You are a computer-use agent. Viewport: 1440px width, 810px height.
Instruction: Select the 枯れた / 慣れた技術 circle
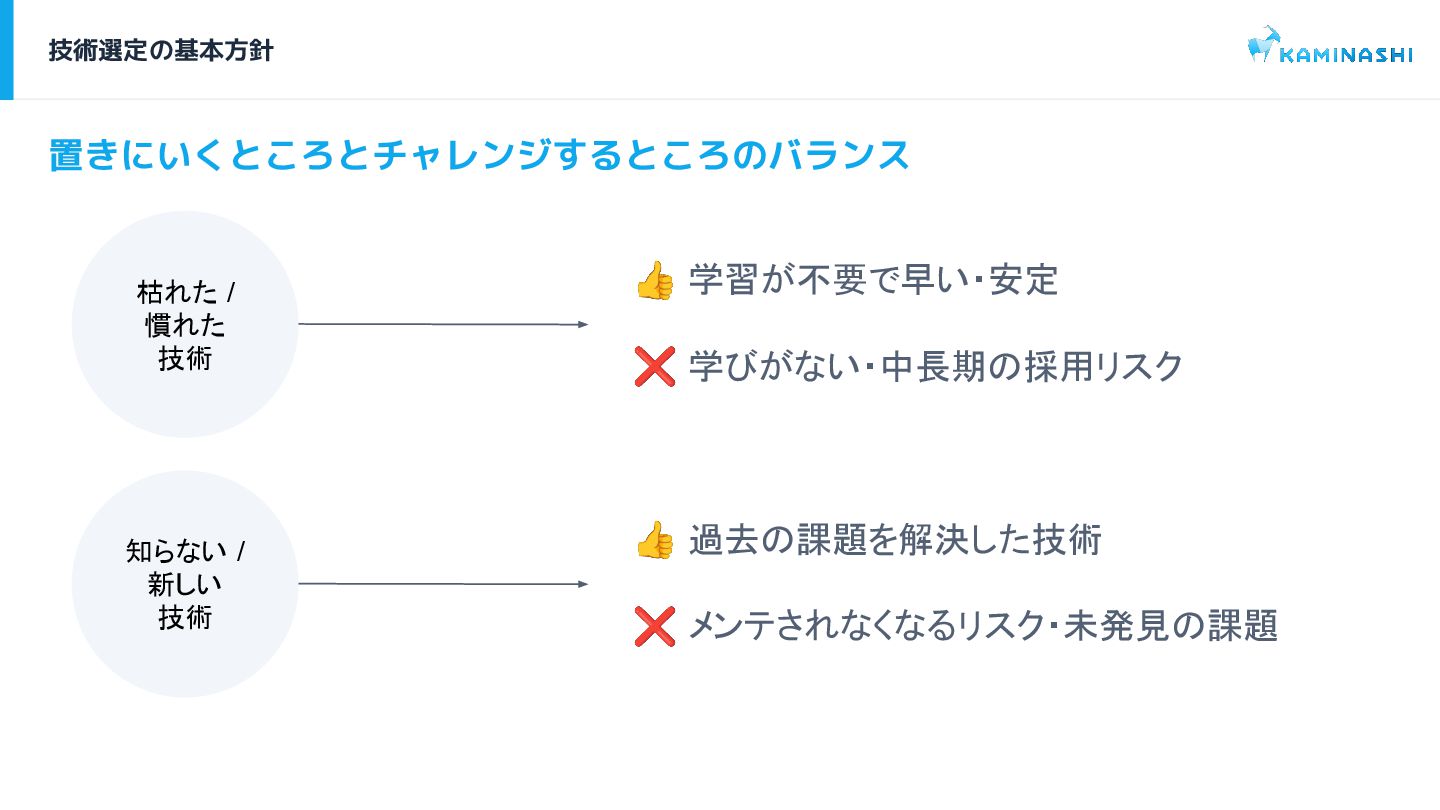(185, 324)
